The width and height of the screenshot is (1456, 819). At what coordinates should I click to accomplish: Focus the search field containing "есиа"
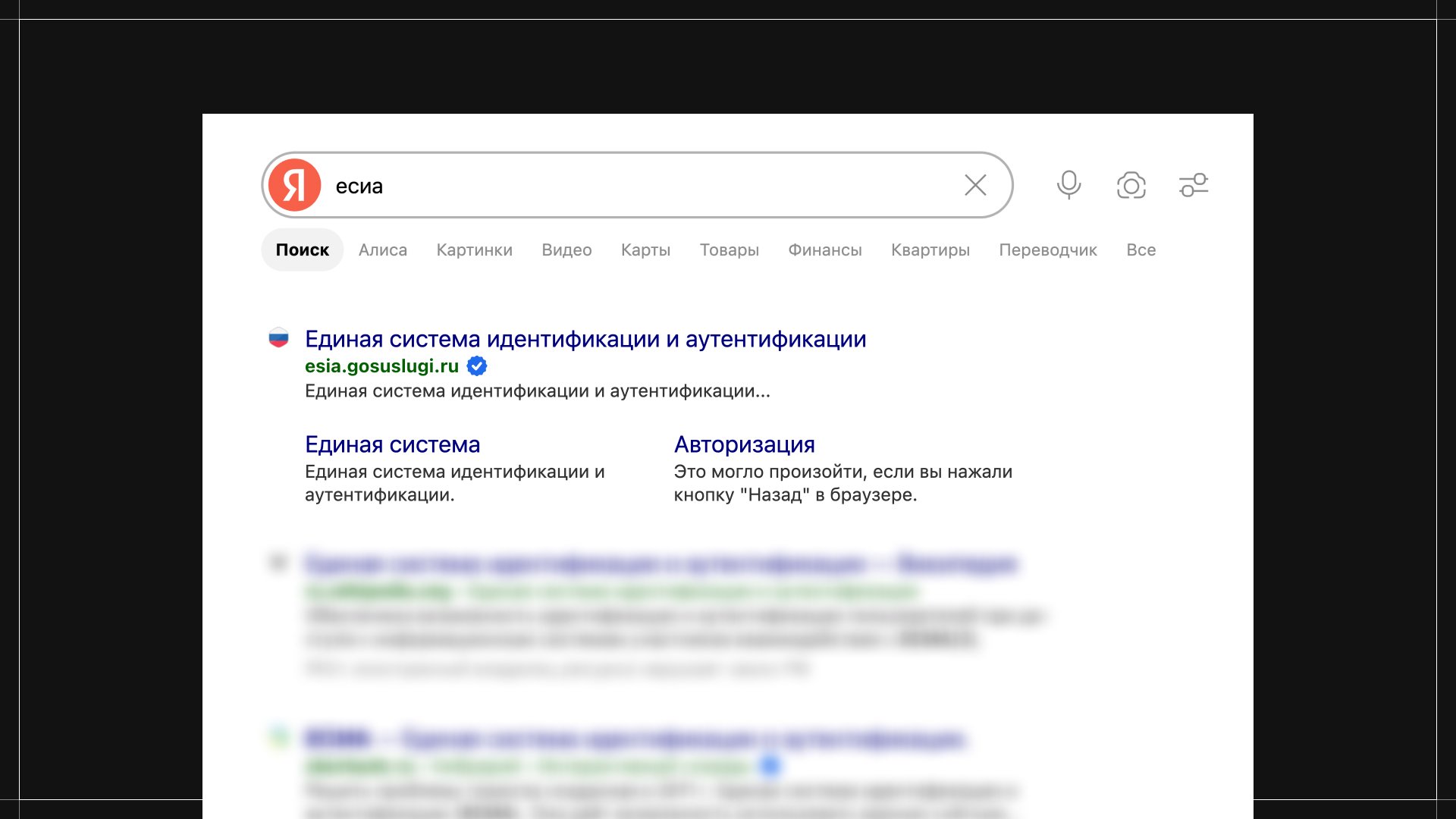[637, 185]
